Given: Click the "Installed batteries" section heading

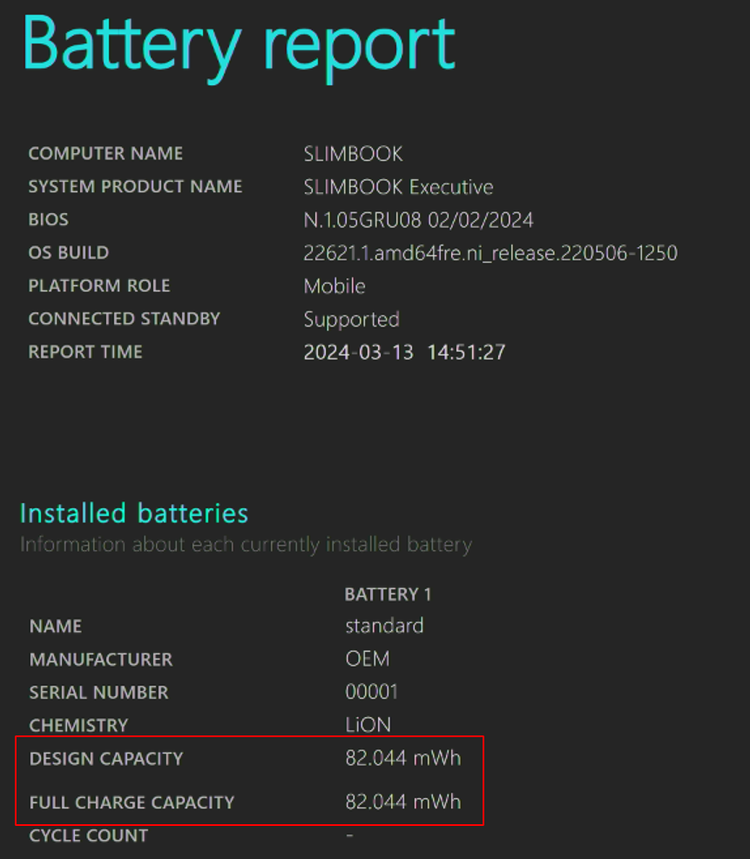Looking at the screenshot, I should tap(134, 513).
